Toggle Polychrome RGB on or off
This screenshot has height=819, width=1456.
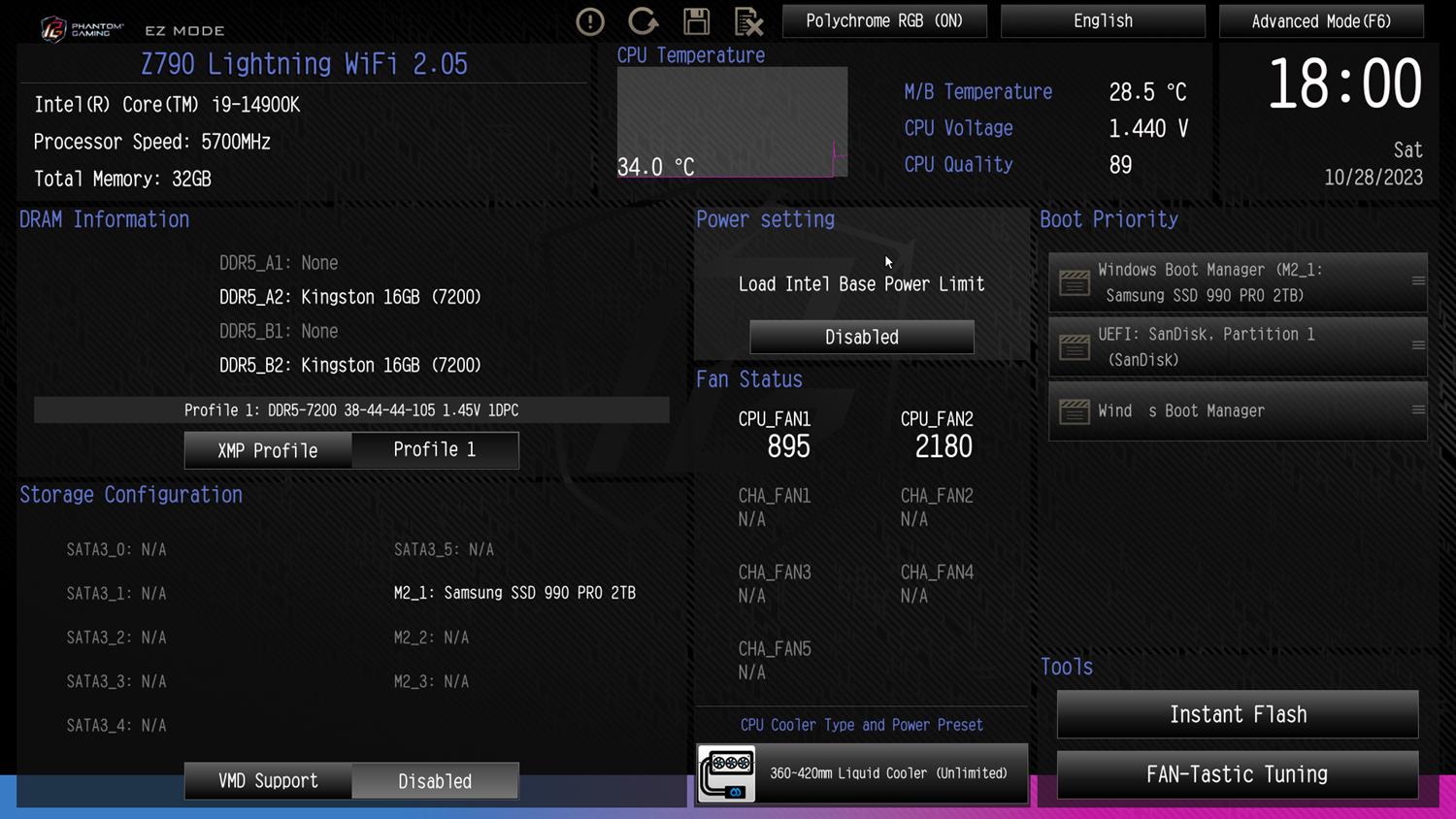883,21
